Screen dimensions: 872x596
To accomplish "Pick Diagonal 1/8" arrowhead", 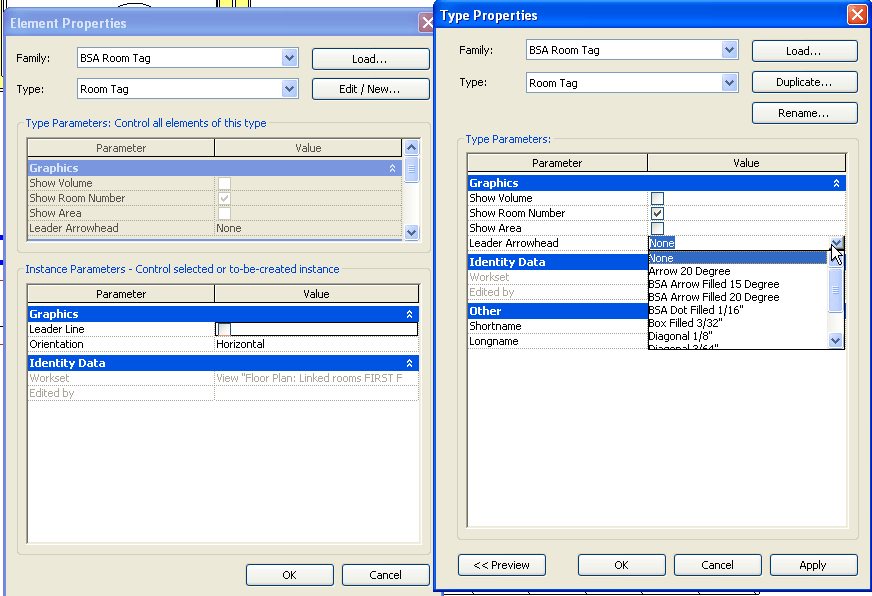I will (x=738, y=336).
